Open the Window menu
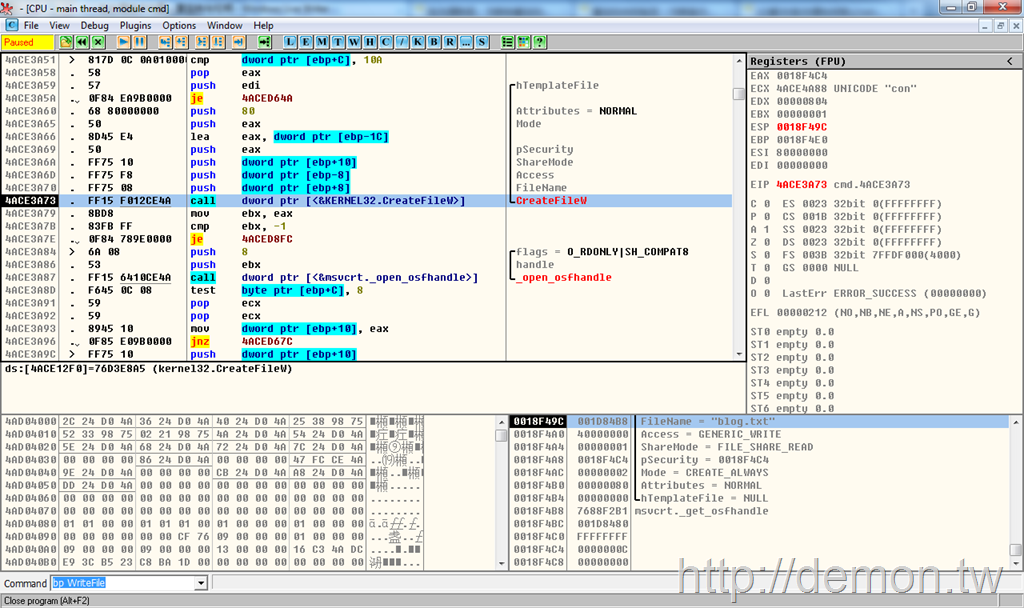The image size is (1024, 608). click(225, 25)
